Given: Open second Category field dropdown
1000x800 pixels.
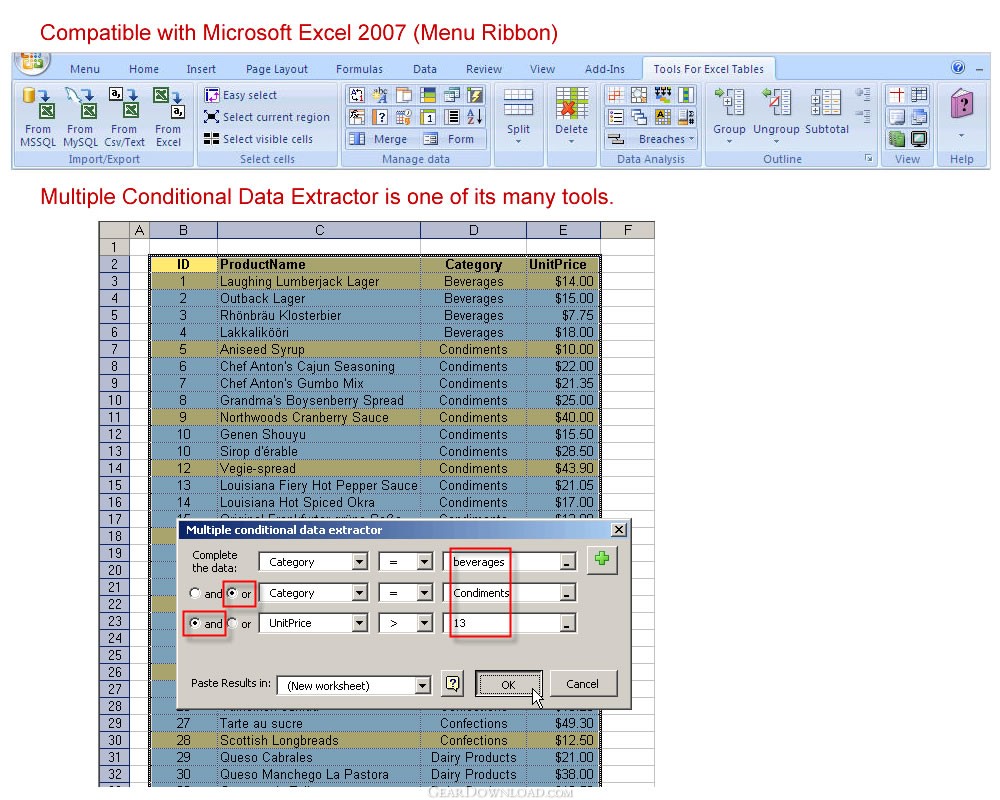Looking at the screenshot, I should click(360, 593).
